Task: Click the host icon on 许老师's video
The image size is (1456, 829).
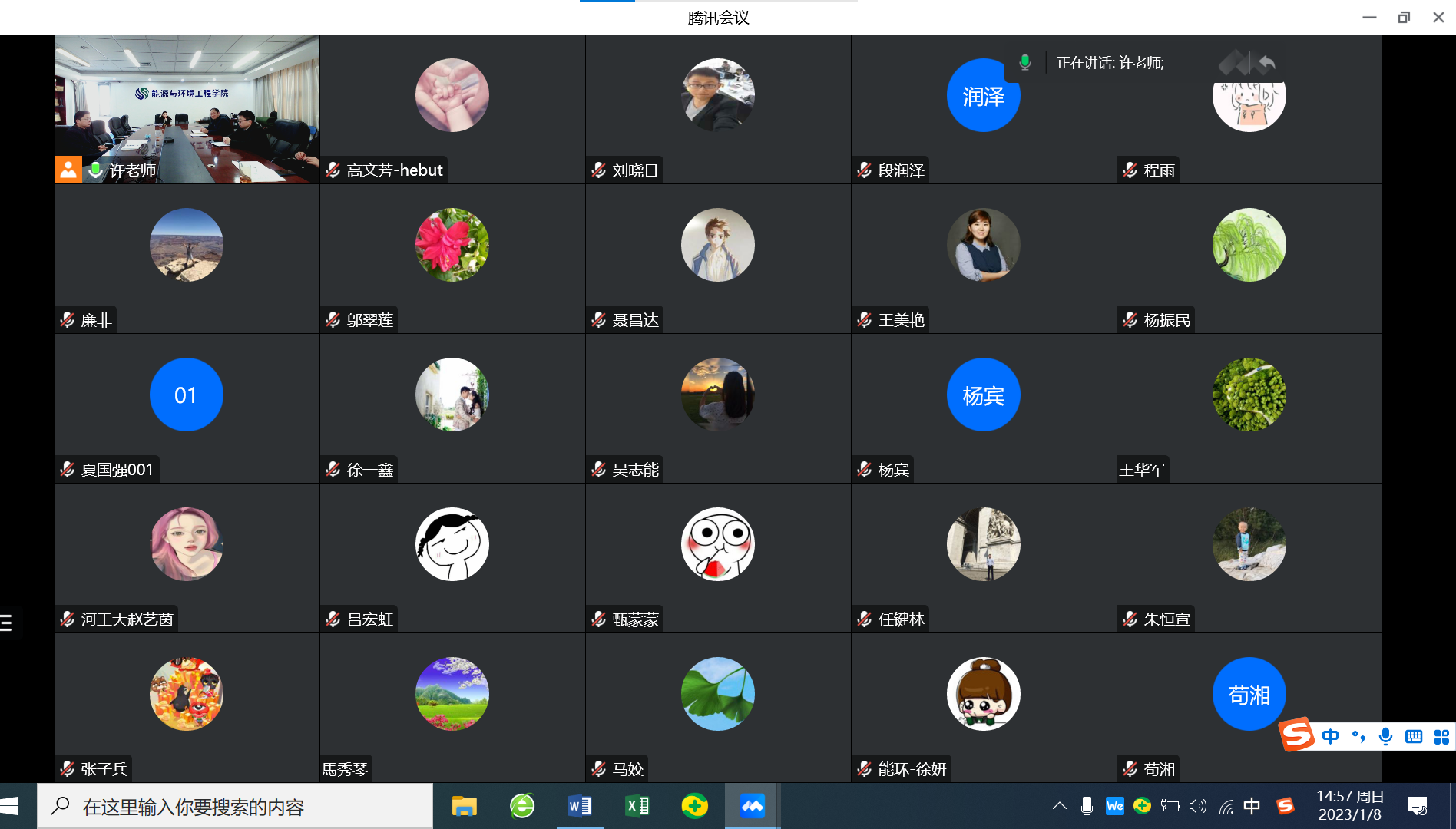Action: pyautogui.click(x=68, y=170)
